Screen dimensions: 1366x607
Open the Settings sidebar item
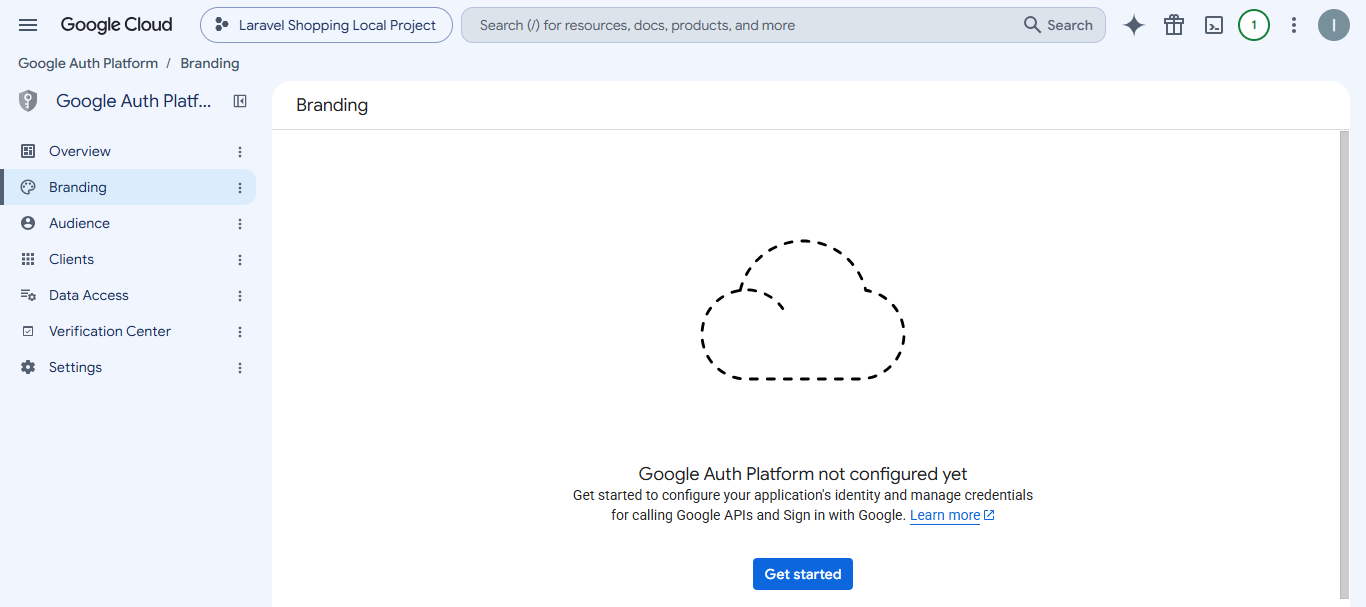[x=128, y=367]
